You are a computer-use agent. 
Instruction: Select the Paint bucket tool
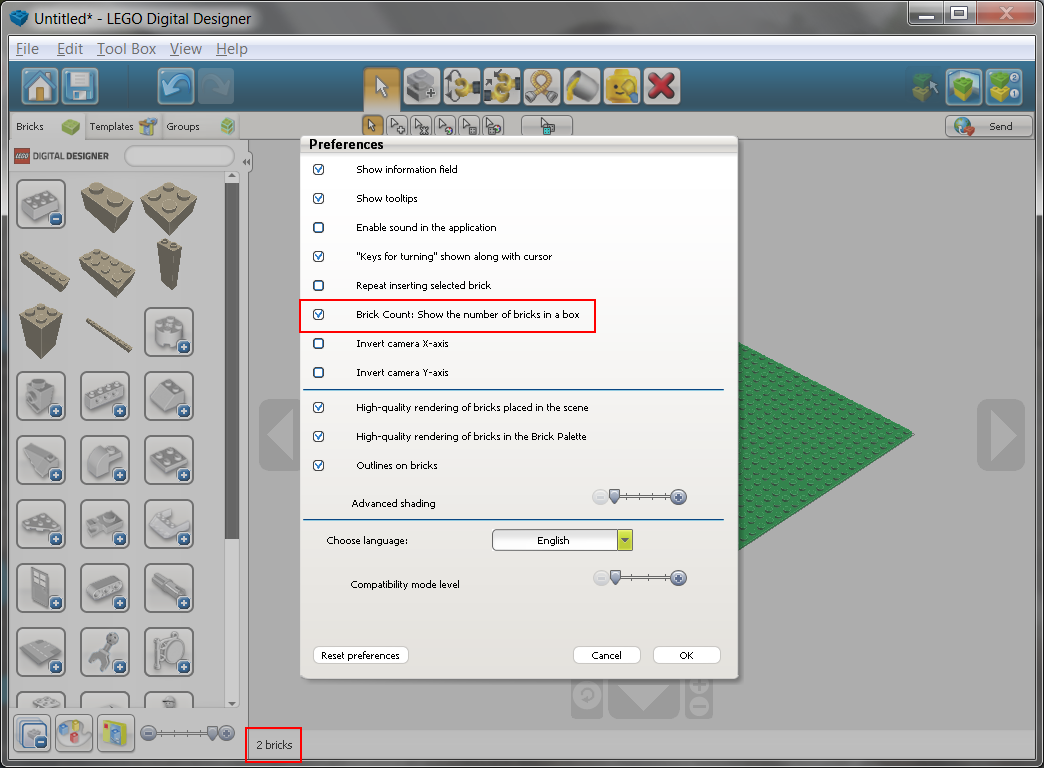tap(581, 87)
